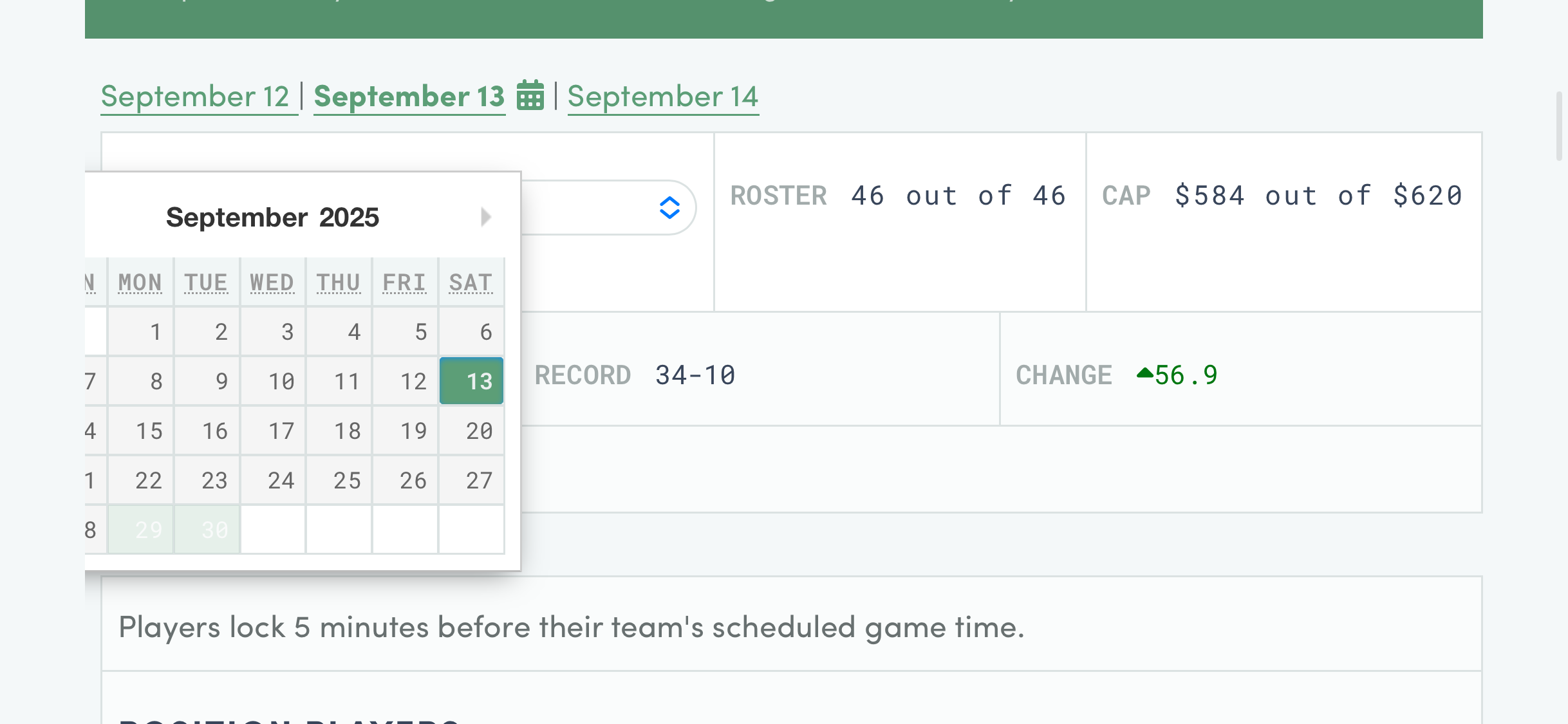
Task: Pick September 6 in the date picker
Action: (471, 331)
